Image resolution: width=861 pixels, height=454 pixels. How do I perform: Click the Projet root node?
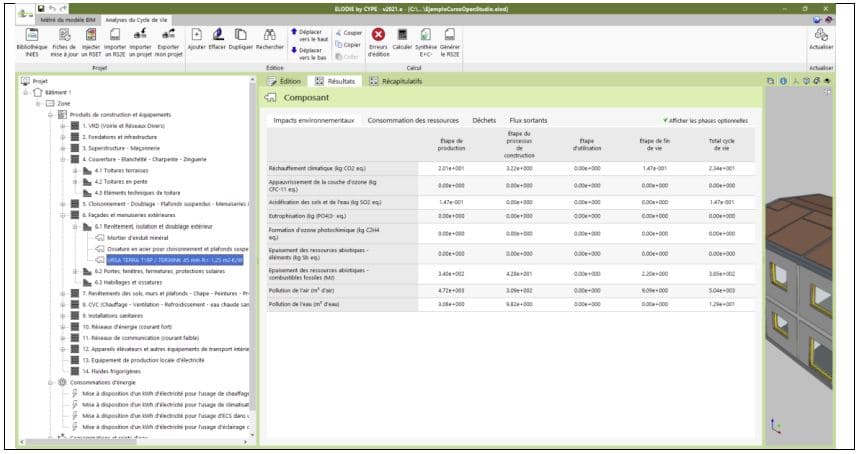pos(40,81)
